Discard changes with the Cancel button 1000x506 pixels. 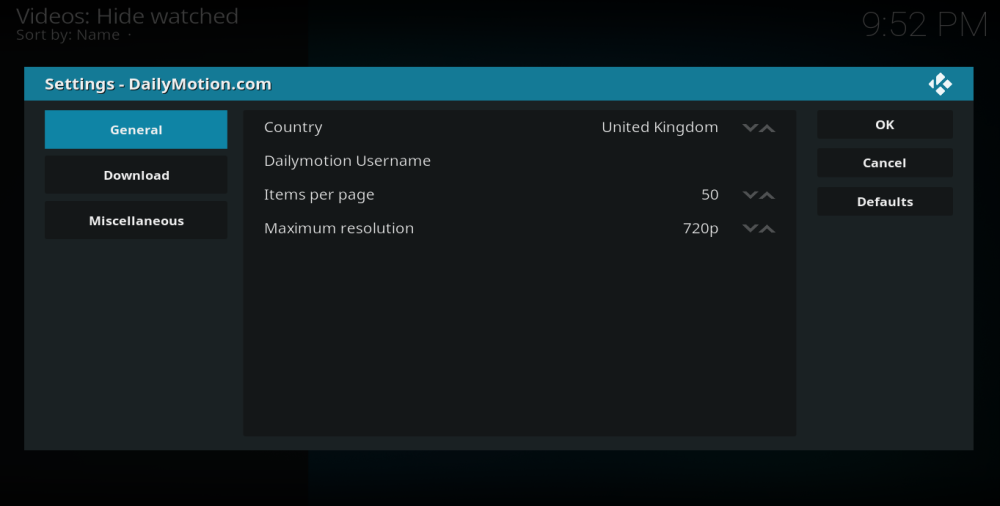tap(885, 163)
